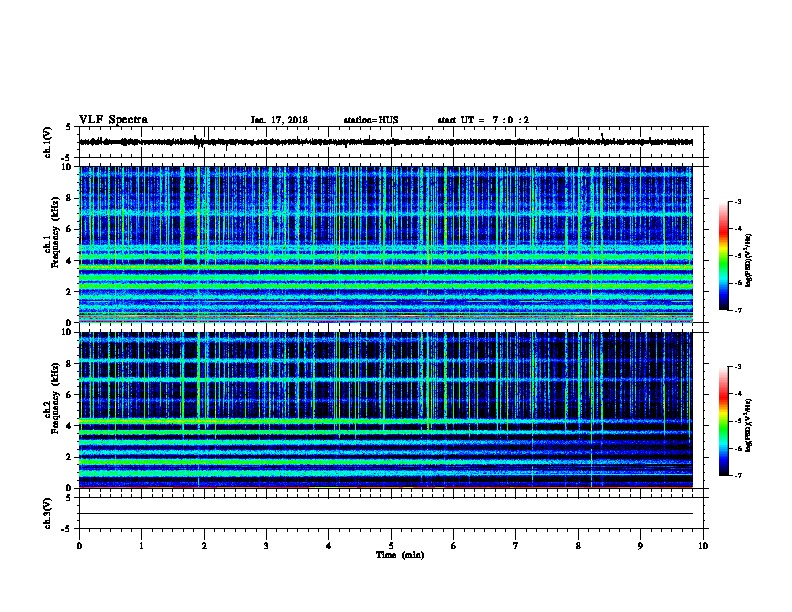Click the ch.2 spectrogram image panel

tap(386, 410)
